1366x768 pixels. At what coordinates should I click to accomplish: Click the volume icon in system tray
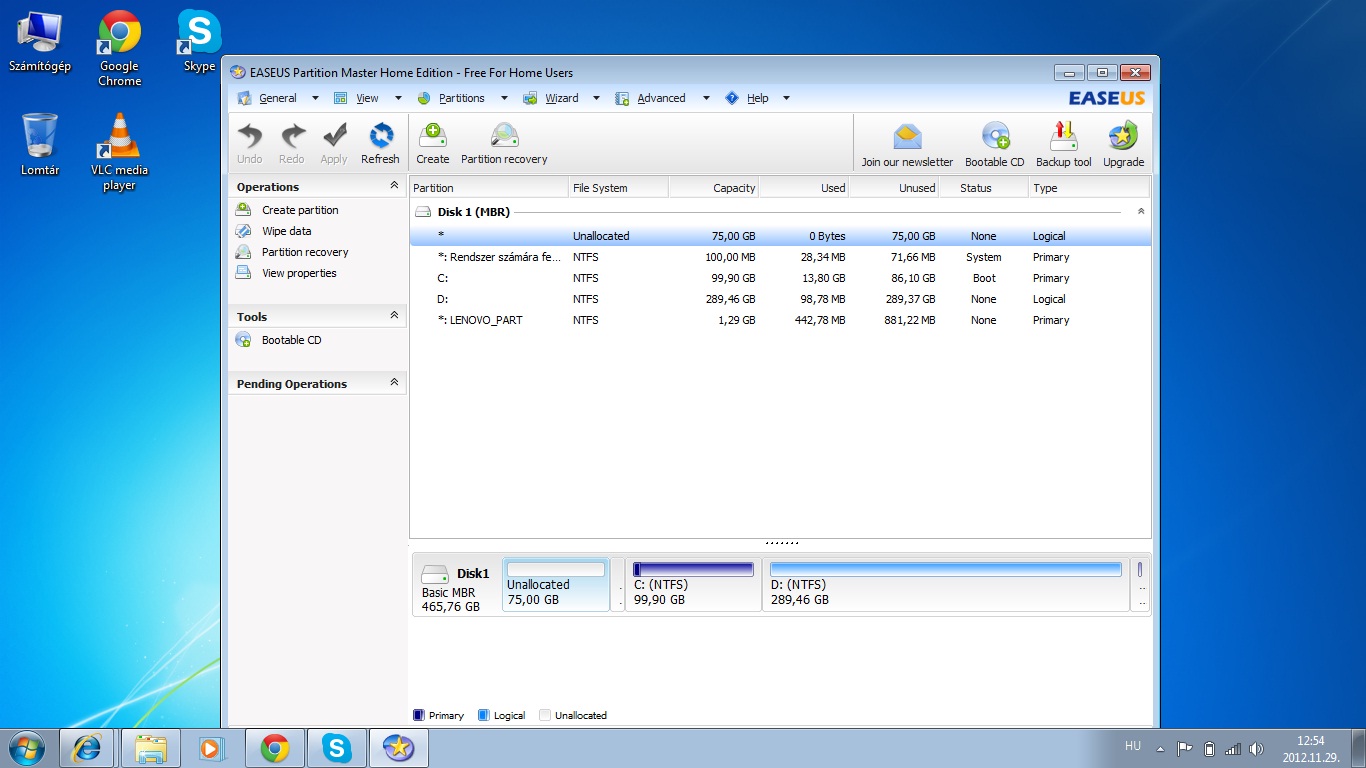[1256, 748]
